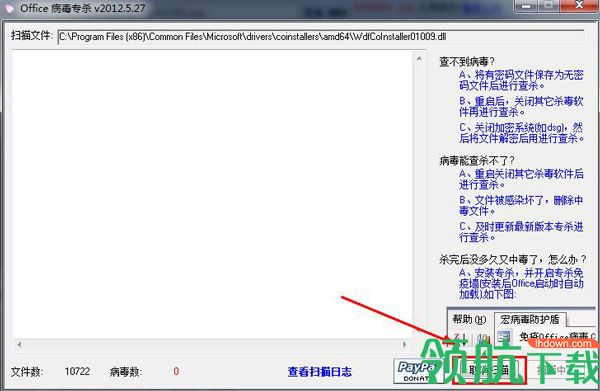The height and width of the screenshot is (391, 600).
Task: Minimize the Office 病毒专杀 window
Action: 527,6
